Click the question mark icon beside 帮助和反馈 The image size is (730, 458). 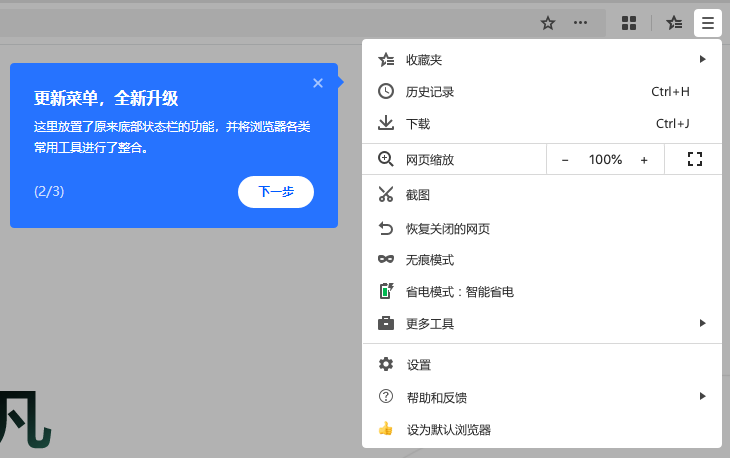tap(385, 396)
